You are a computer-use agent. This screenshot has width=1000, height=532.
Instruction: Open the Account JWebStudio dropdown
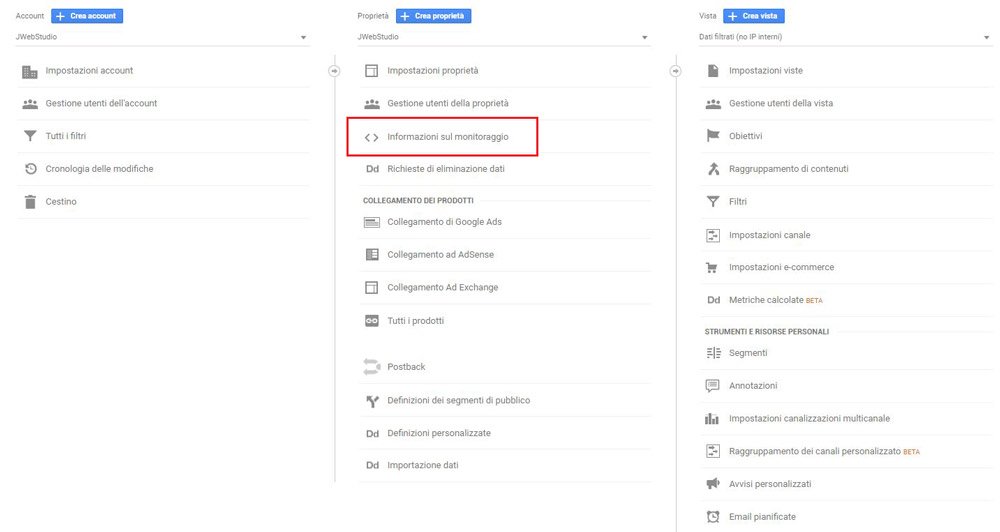(162, 37)
